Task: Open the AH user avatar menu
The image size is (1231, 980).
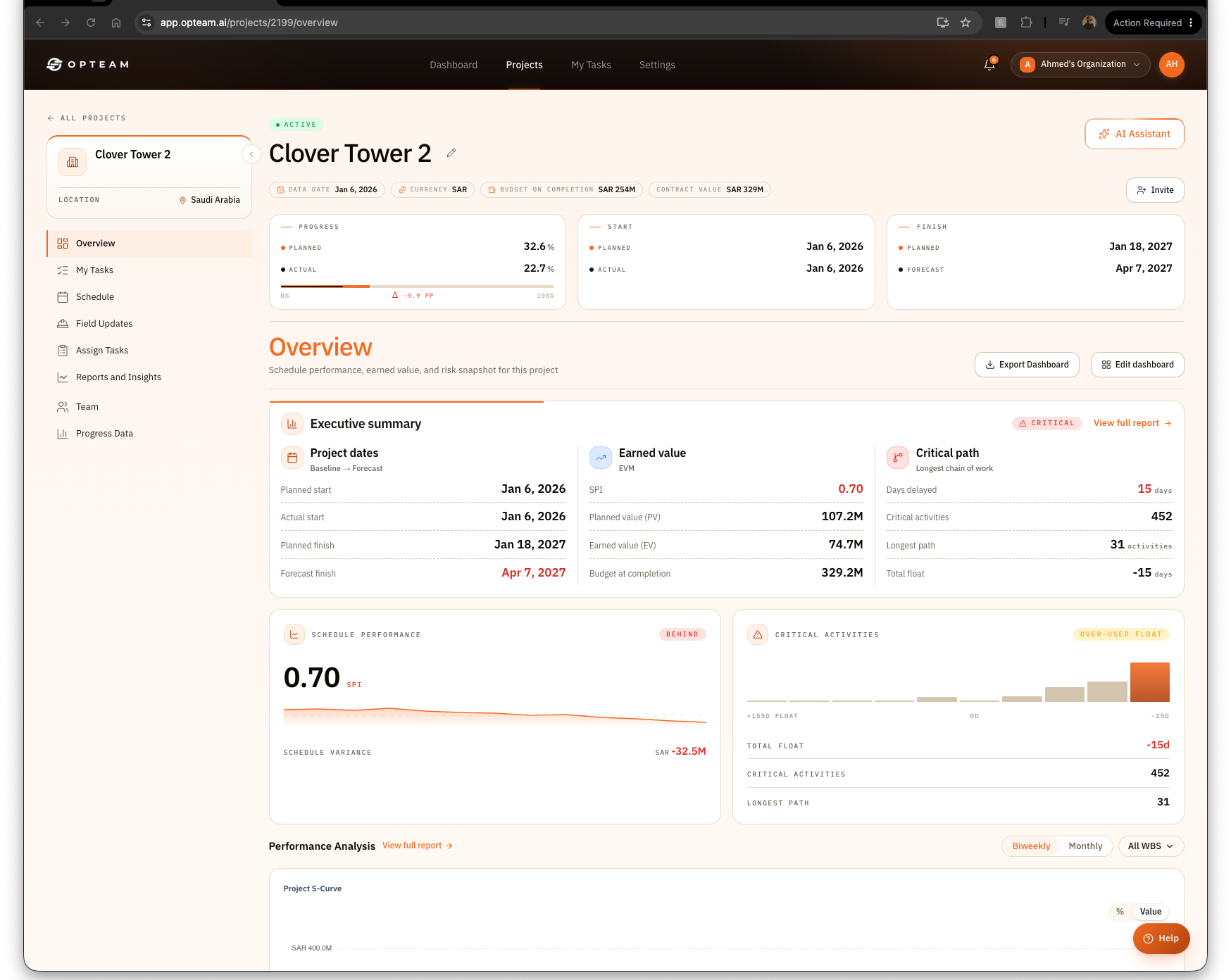Action: point(1171,64)
